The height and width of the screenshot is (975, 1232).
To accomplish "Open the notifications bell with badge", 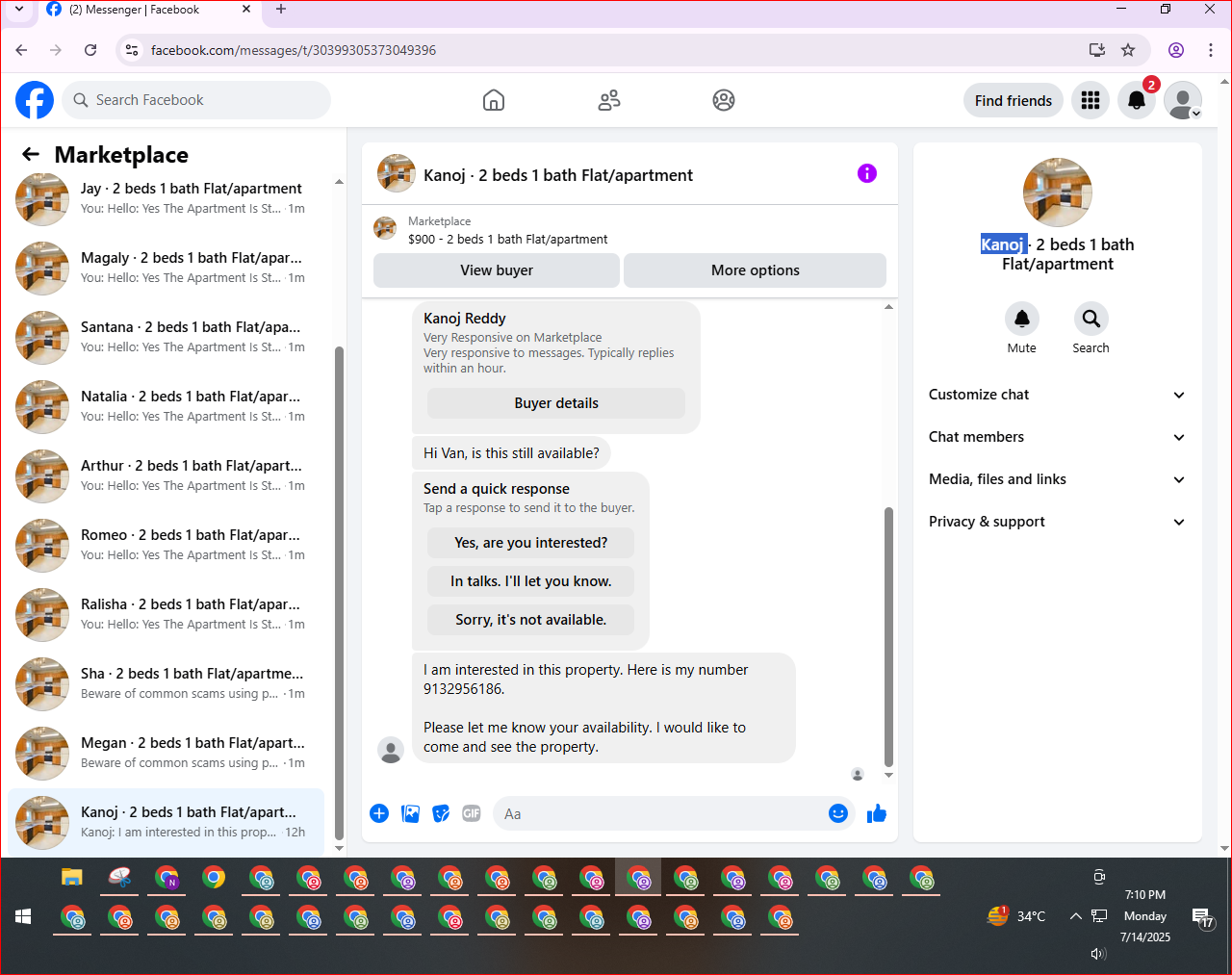I will click(x=1137, y=100).
